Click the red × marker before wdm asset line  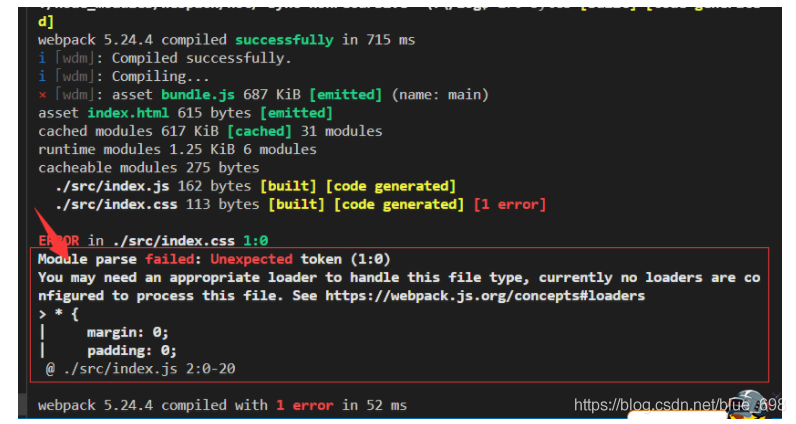pos(43,95)
